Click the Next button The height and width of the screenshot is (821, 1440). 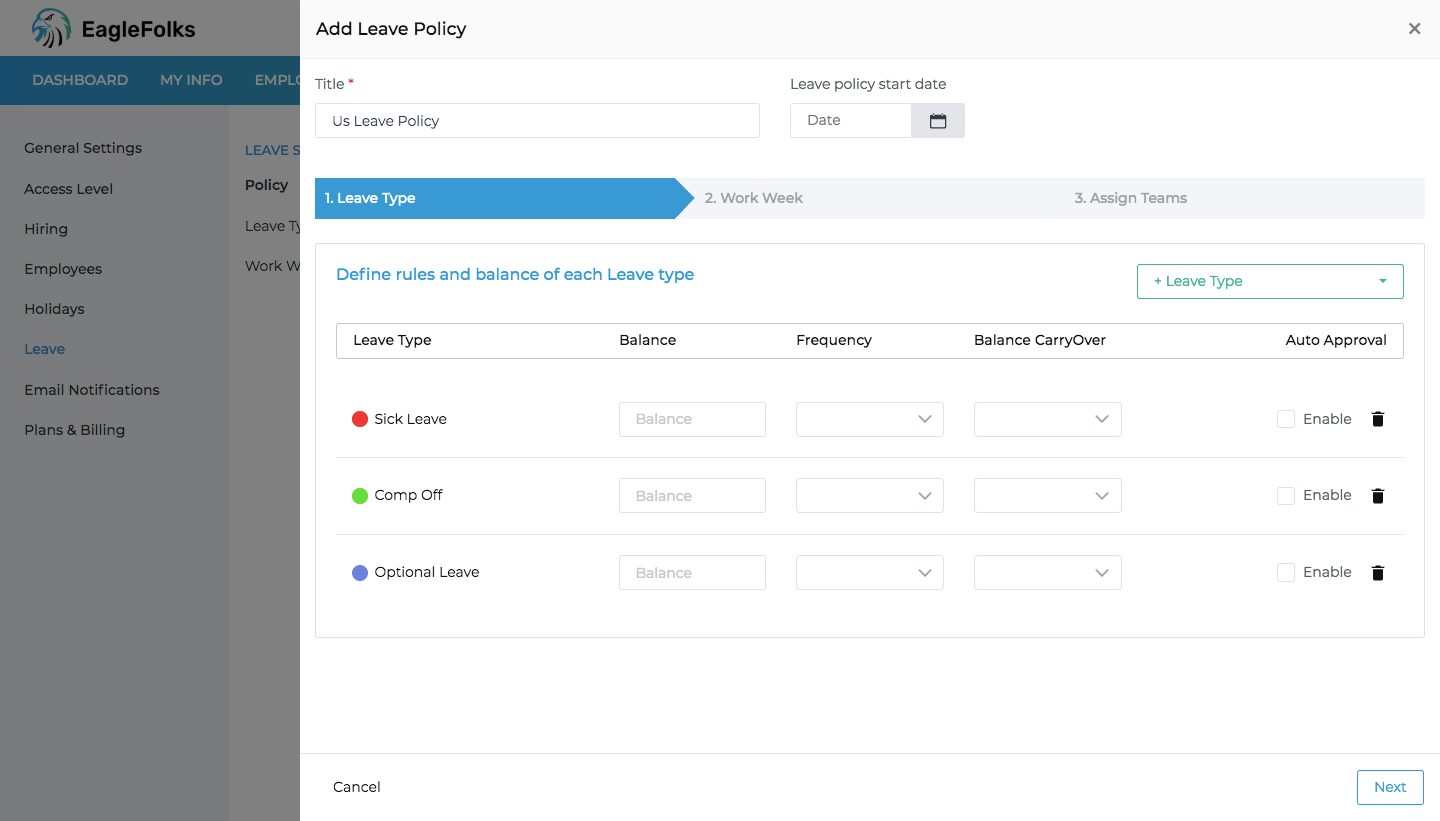click(x=1390, y=787)
